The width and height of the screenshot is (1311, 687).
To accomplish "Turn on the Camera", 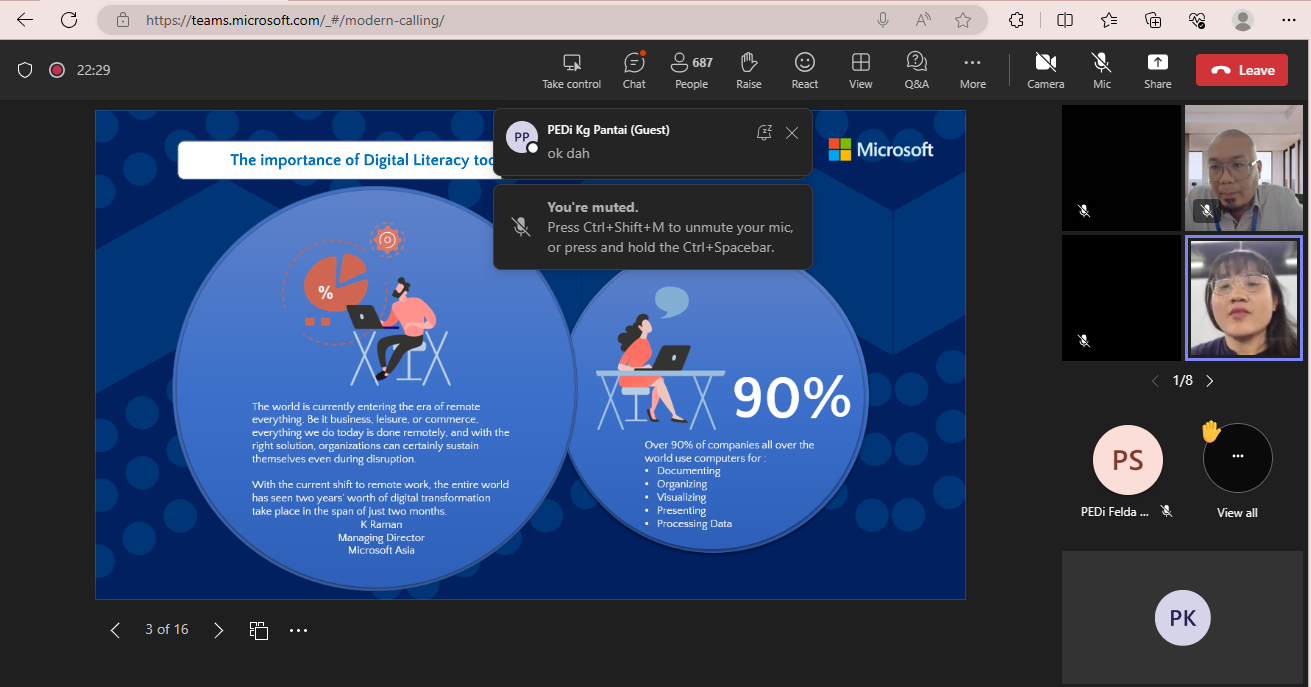I will pos(1046,70).
